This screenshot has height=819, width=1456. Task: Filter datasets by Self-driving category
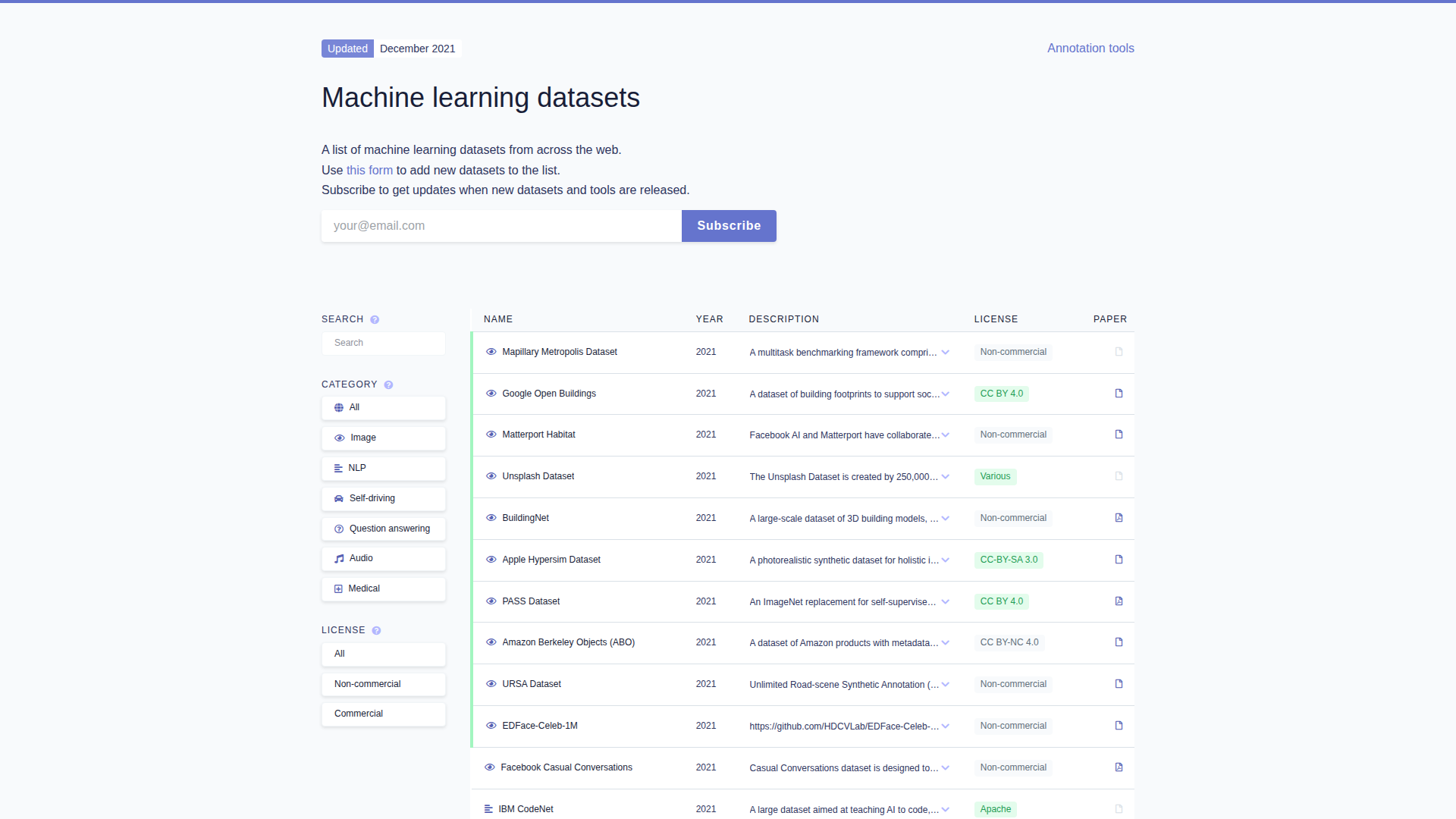pos(384,499)
